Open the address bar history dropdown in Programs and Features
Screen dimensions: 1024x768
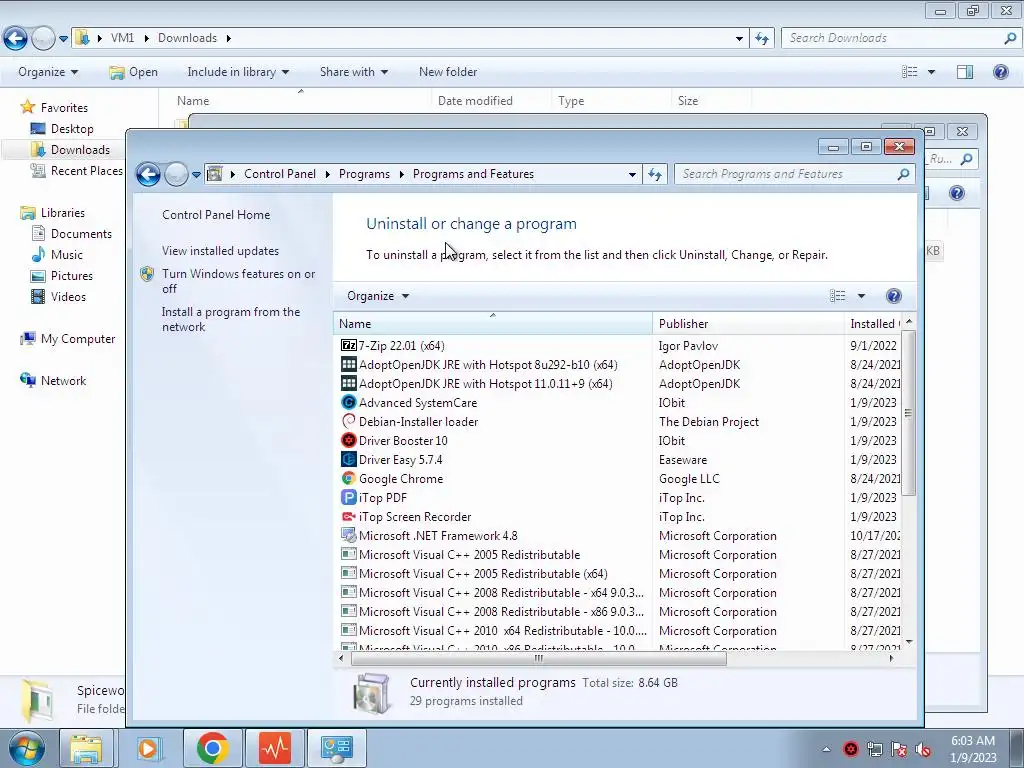click(x=632, y=174)
